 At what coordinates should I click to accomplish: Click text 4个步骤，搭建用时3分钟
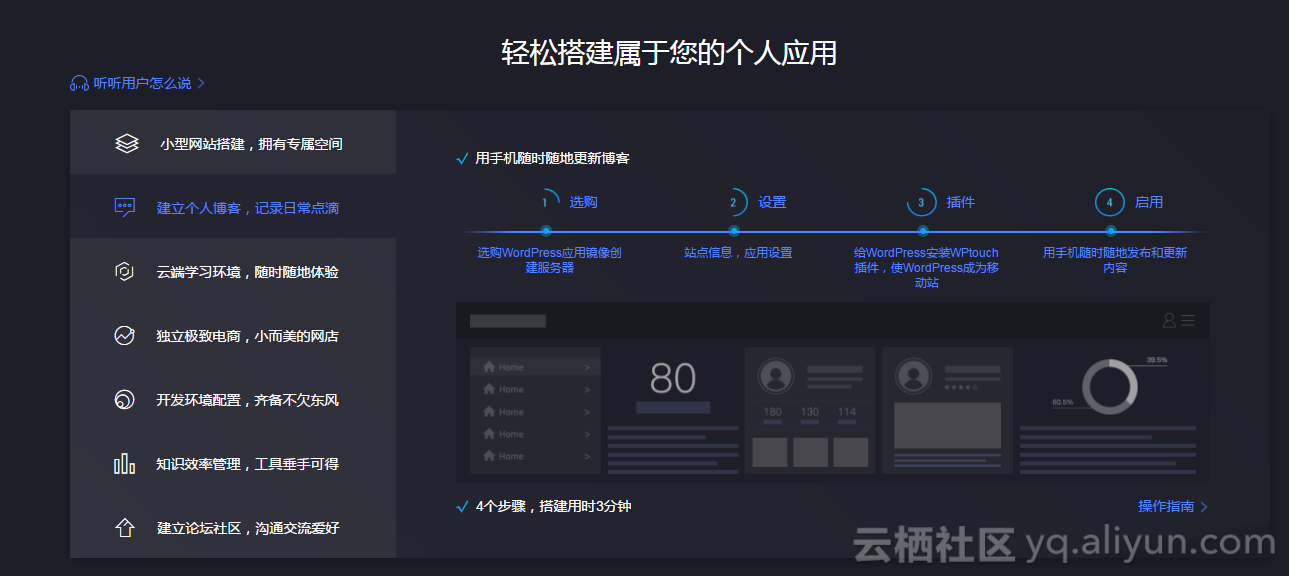point(553,506)
